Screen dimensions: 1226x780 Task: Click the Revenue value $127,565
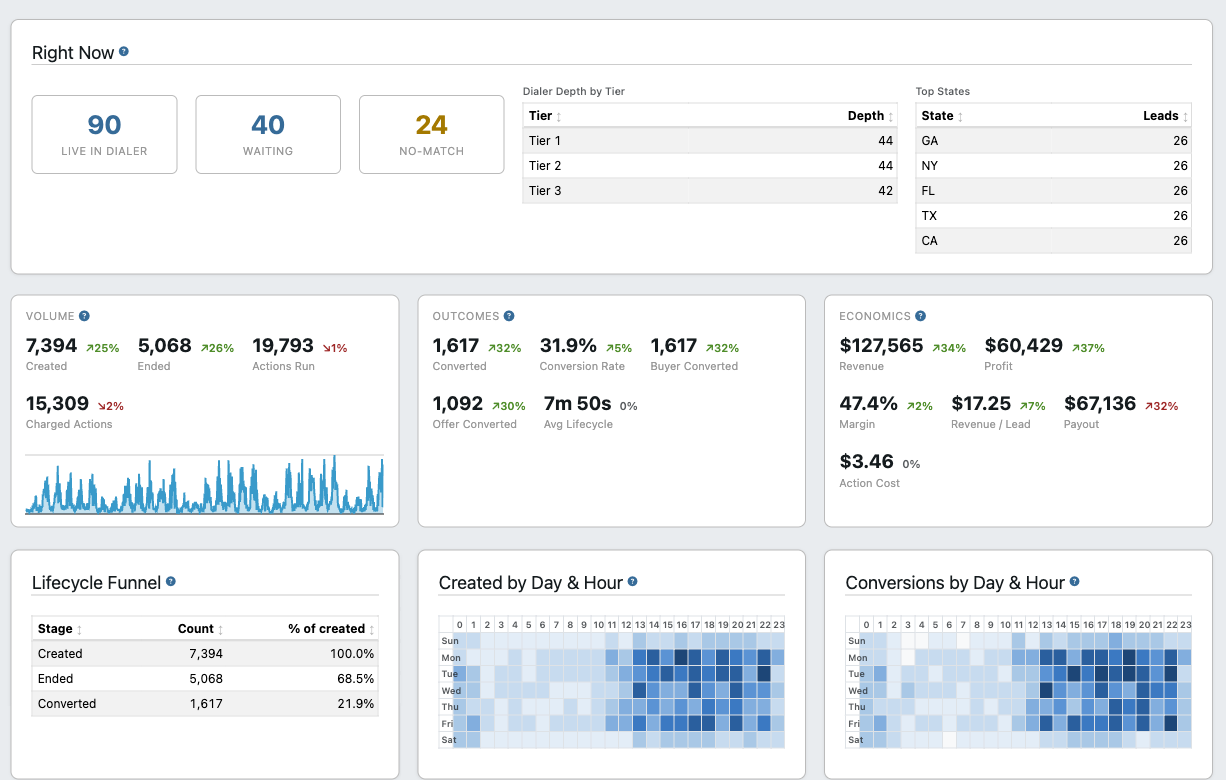coord(882,346)
